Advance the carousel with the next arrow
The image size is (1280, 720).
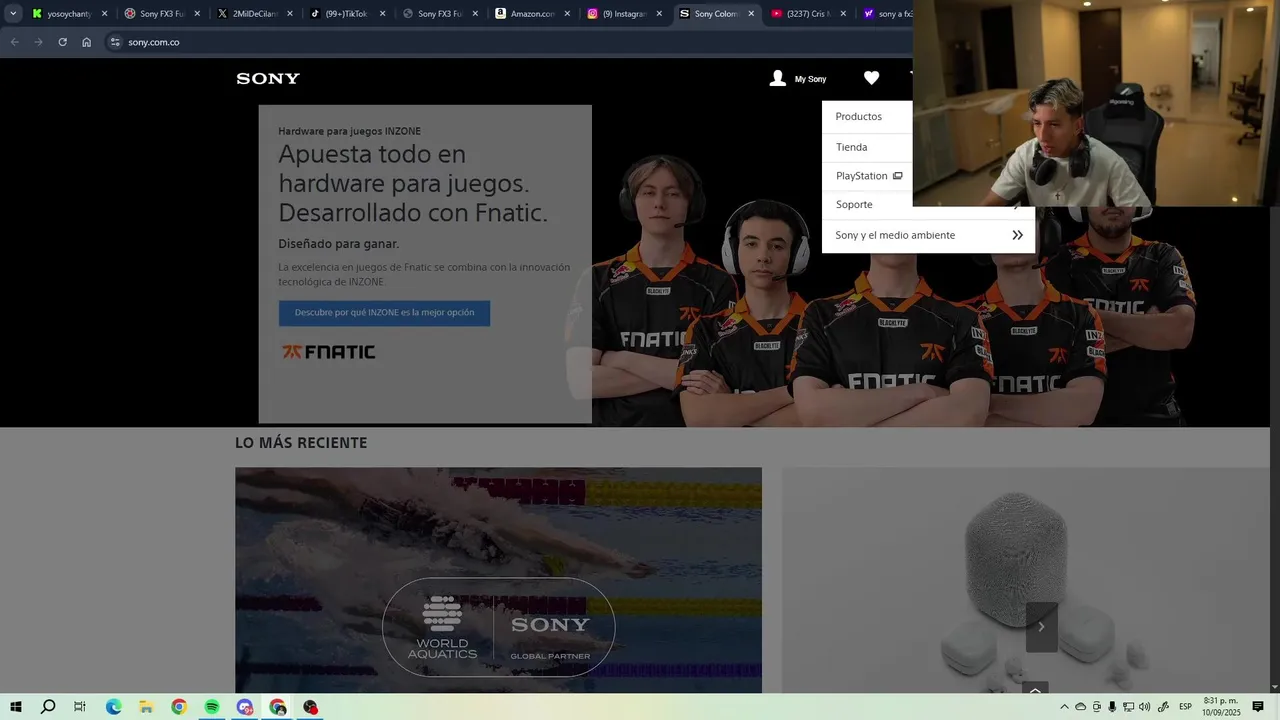(x=1041, y=627)
